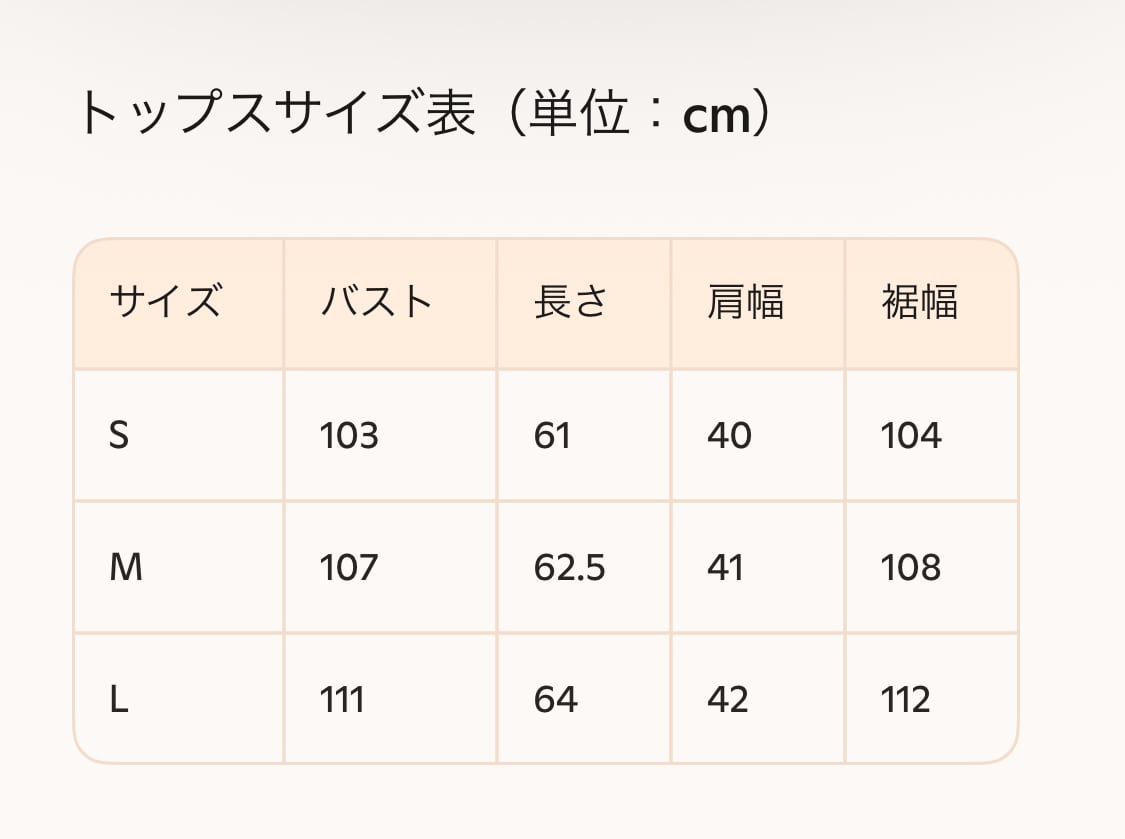Click the 肩幅 column header
This screenshot has width=1125, height=839.
point(745,301)
